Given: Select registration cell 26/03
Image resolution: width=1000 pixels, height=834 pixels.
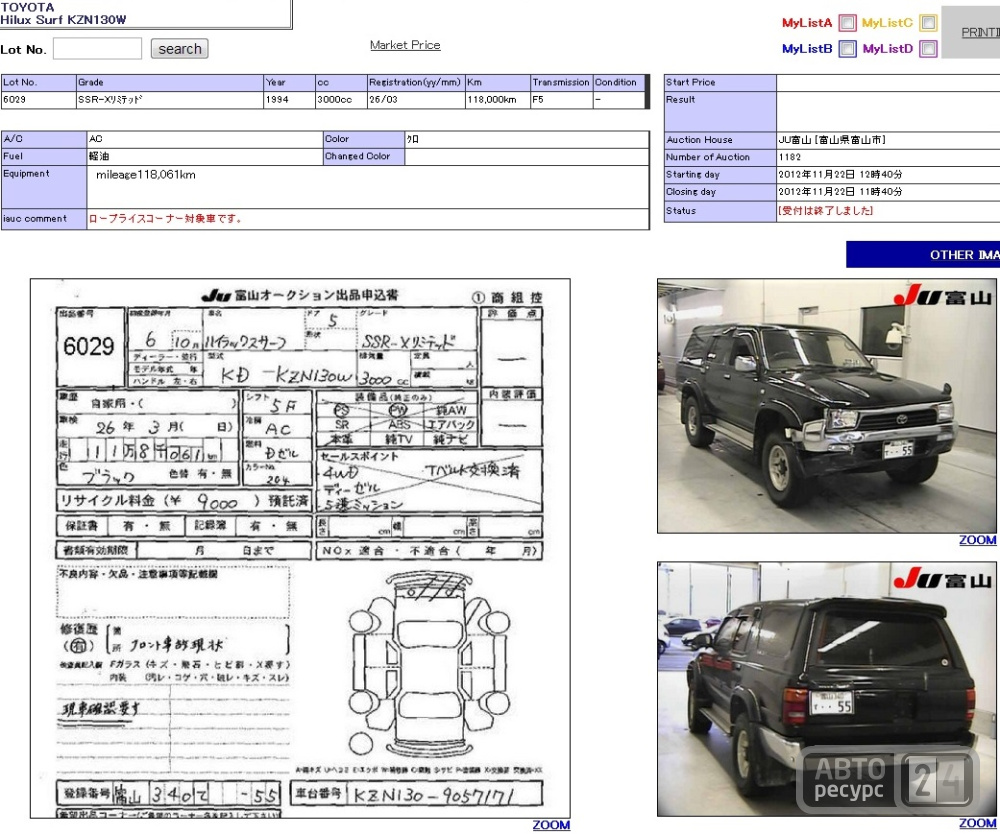Looking at the screenshot, I should (x=416, y=99).
